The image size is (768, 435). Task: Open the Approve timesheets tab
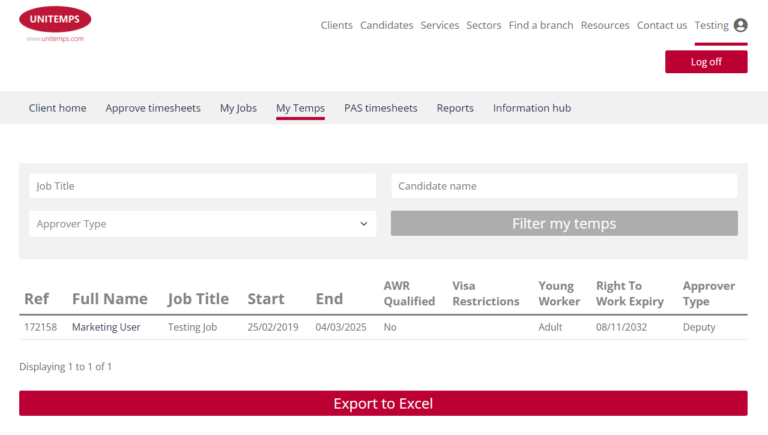pyautogui.click(x=153, y=108)
